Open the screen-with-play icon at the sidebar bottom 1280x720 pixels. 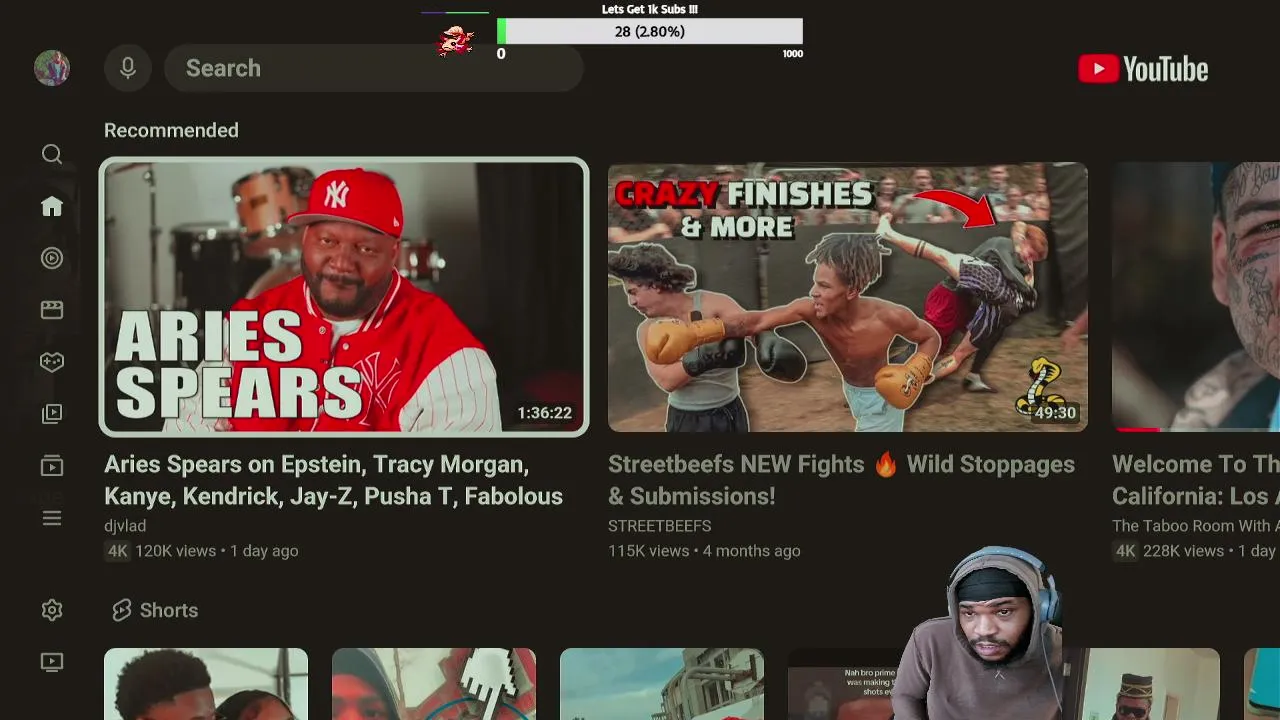(52, 662)
